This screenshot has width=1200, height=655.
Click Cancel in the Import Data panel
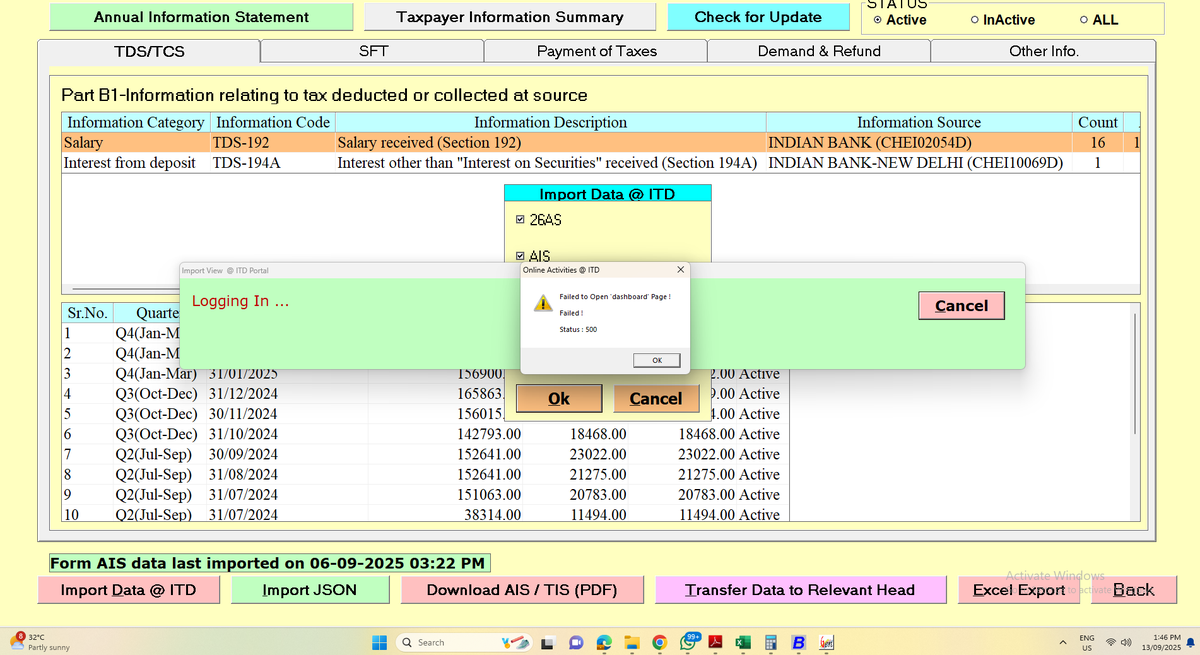(x=656, y=398)
